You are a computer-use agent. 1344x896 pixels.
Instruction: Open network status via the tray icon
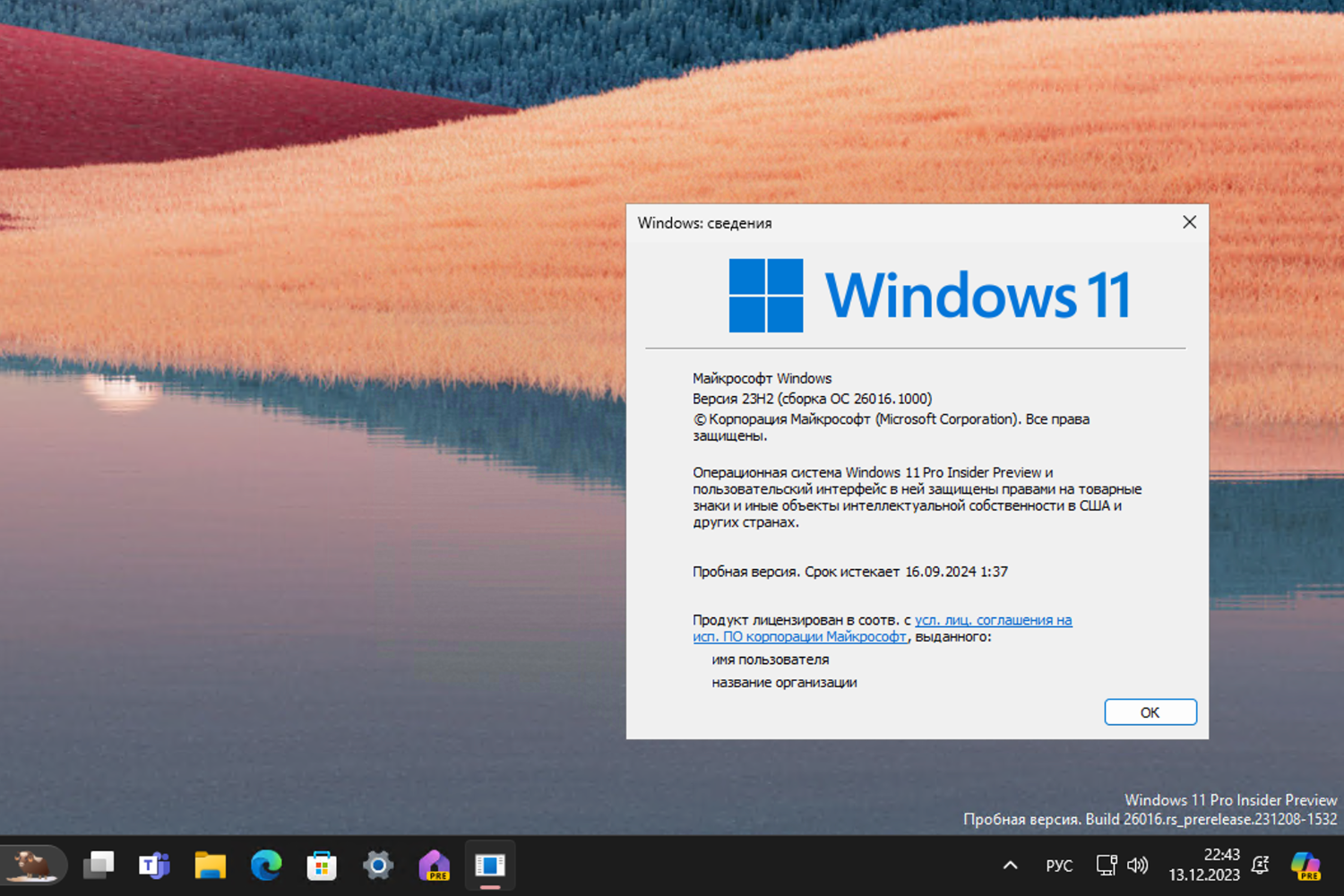point(1106,865)
